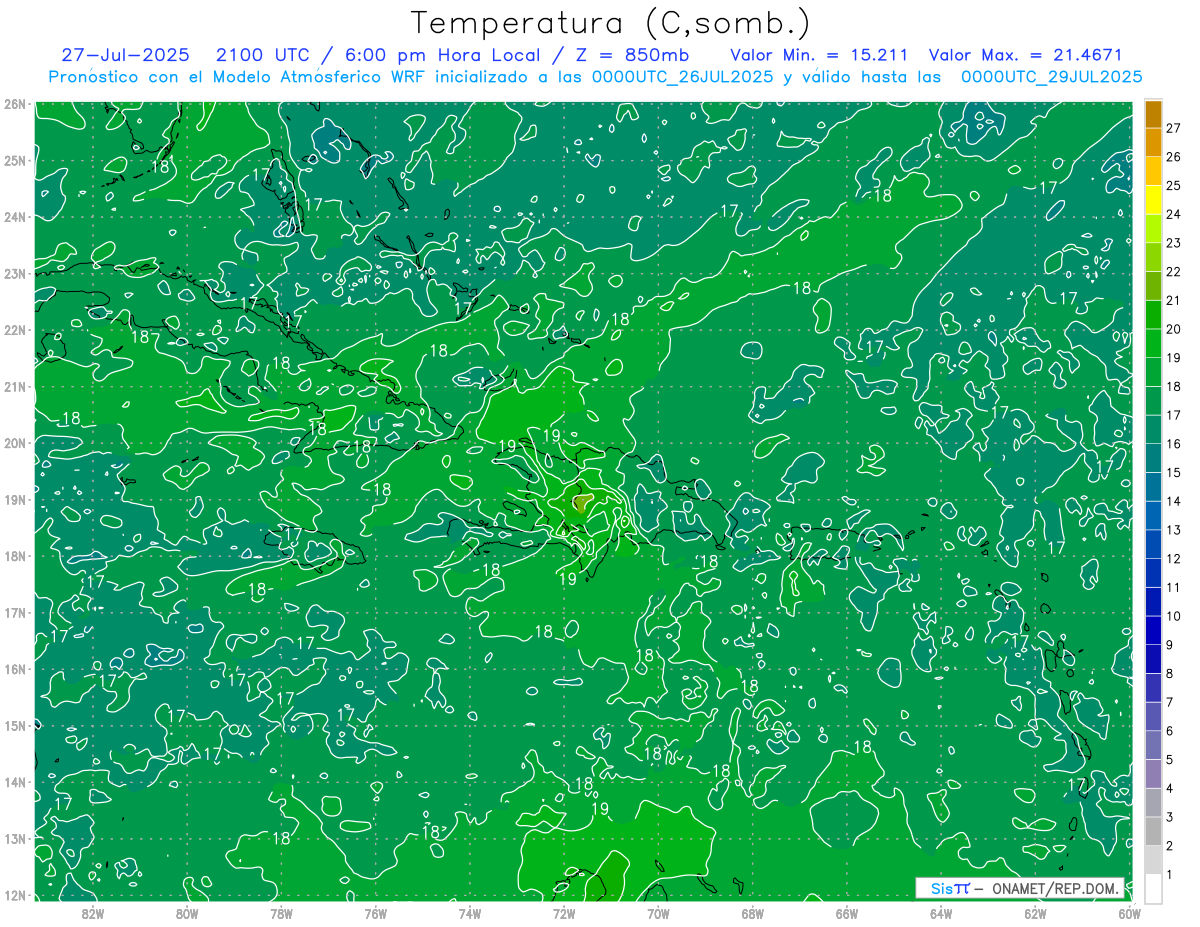Image resolution: width=1200 pixels, height=927 pixels.
Task: Click the 68W longitude axis label
Action: (752, 913)
